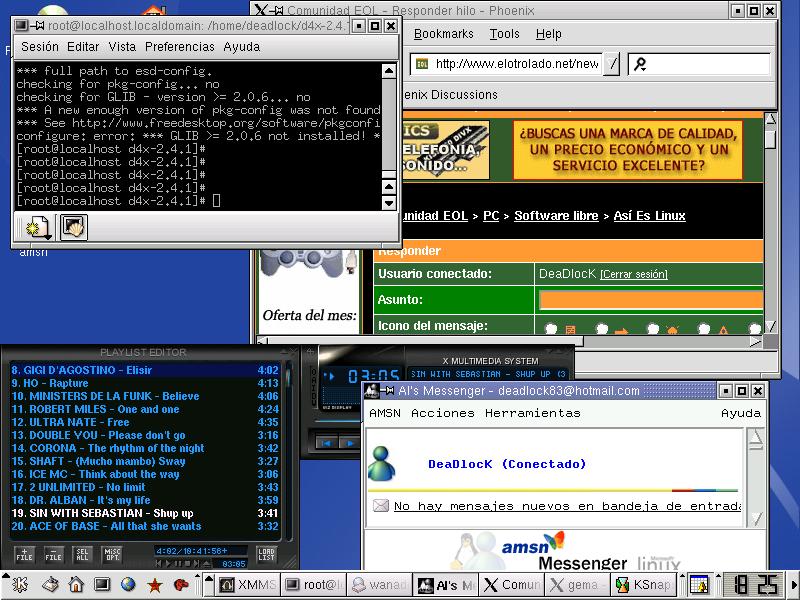Launch the terminal from panel icon

101,585
